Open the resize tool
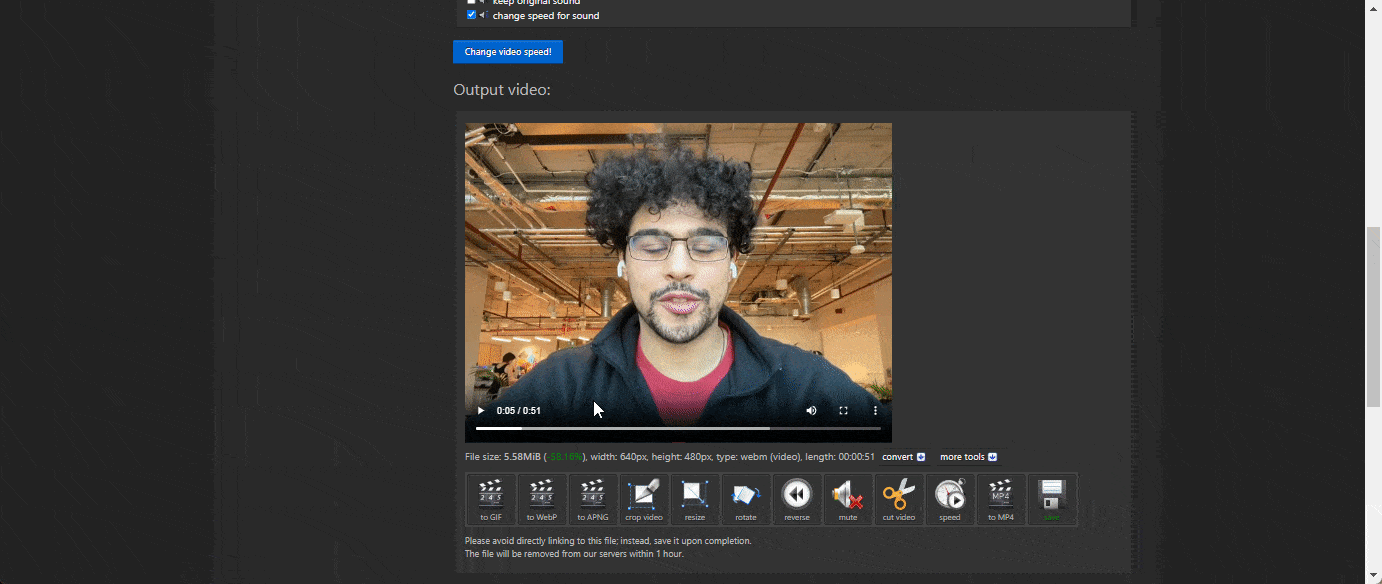Screen dimensions: 1382x584 pyautogui.click(x=695, y=499)
